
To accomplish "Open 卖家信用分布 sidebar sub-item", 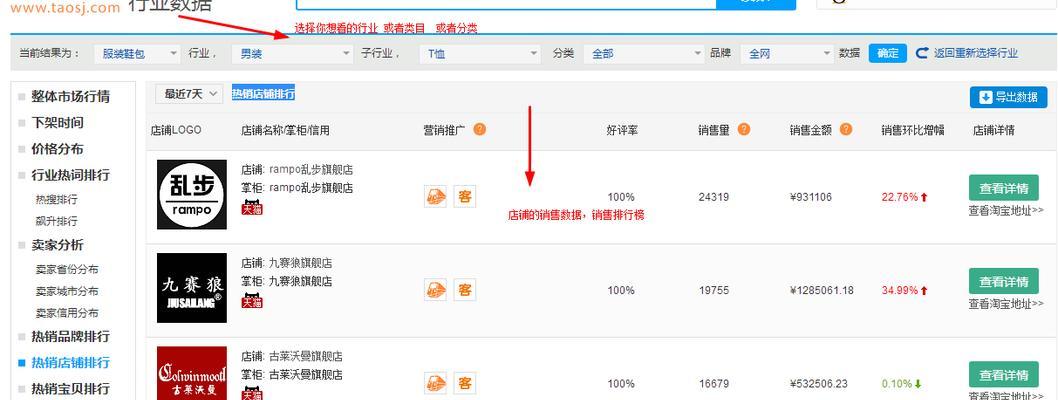I will 67,313.
